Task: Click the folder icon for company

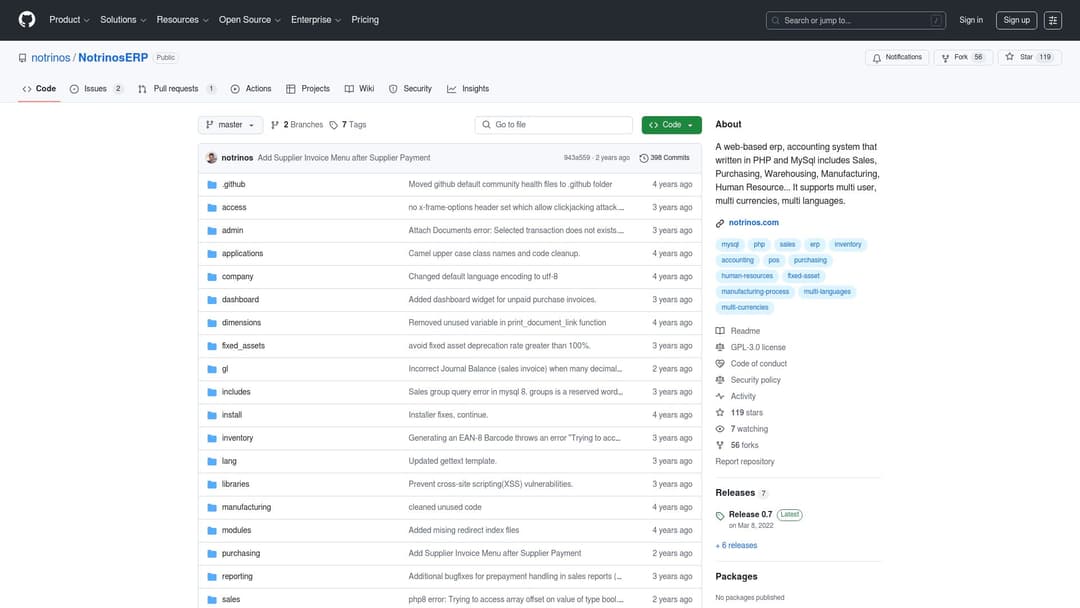Action: pyautogui.click(x=212, y=277)
